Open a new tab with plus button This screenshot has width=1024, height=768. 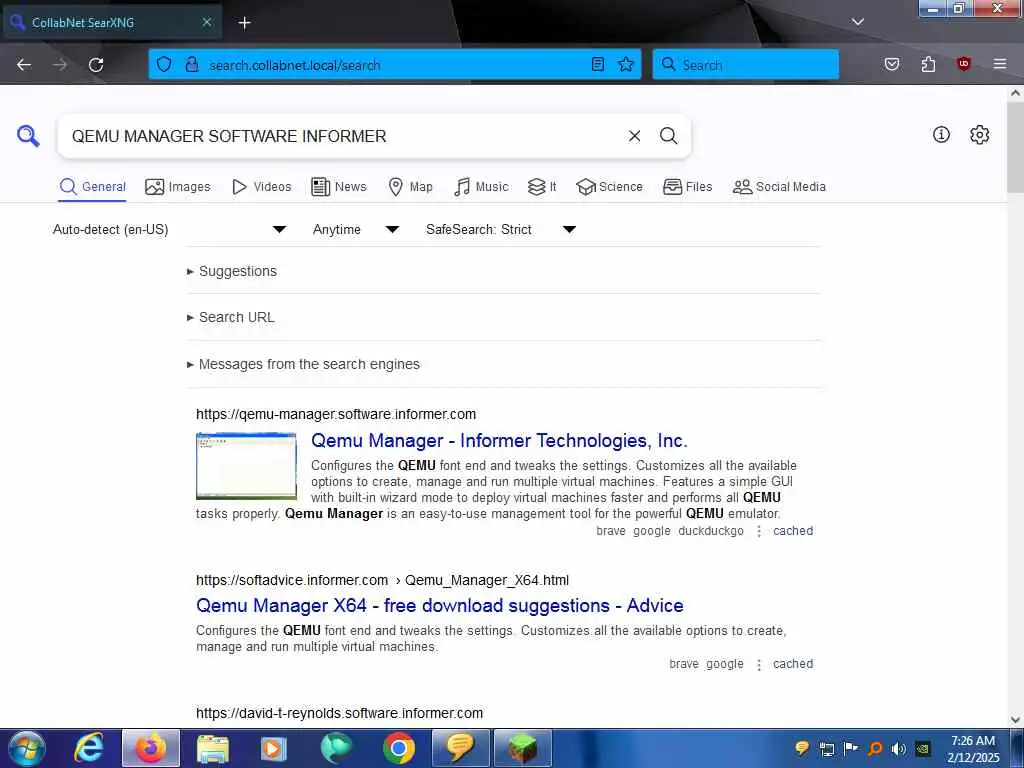(244, 23)
